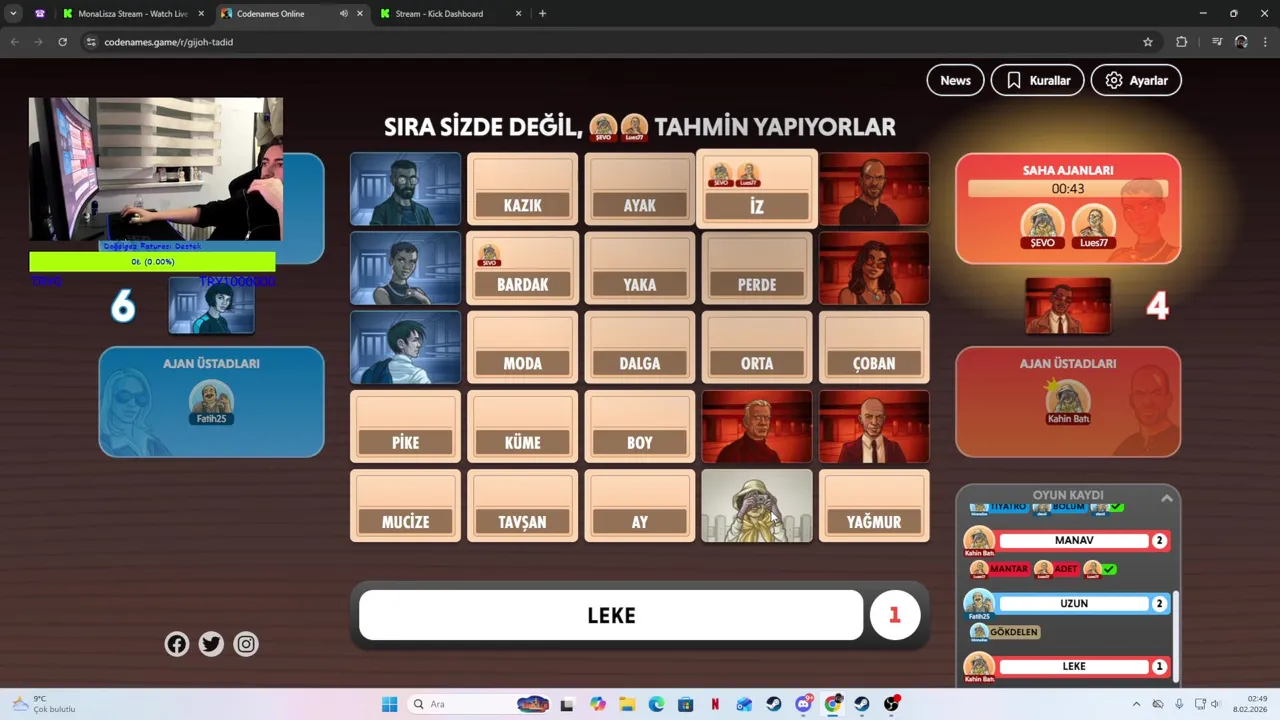Open the tab search dropdown arrow
Viewport: 1280px width, 720px height.
[x=13, y=14]
